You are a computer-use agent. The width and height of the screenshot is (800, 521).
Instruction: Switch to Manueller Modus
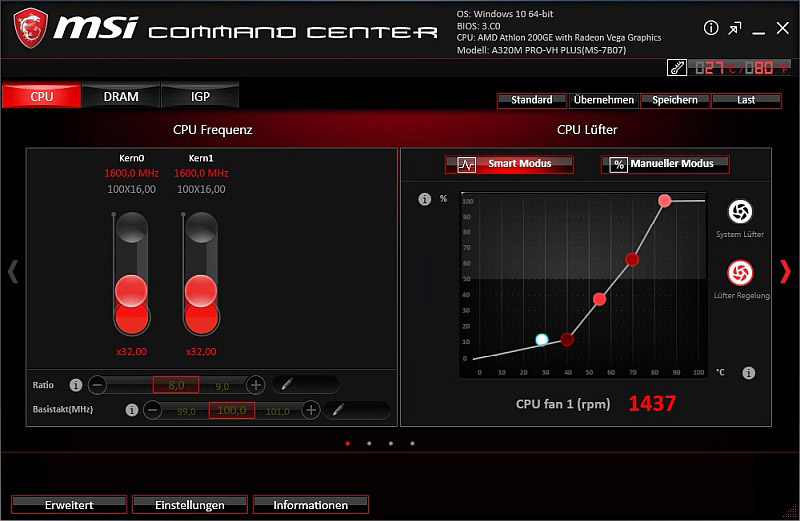coord(665,164)
